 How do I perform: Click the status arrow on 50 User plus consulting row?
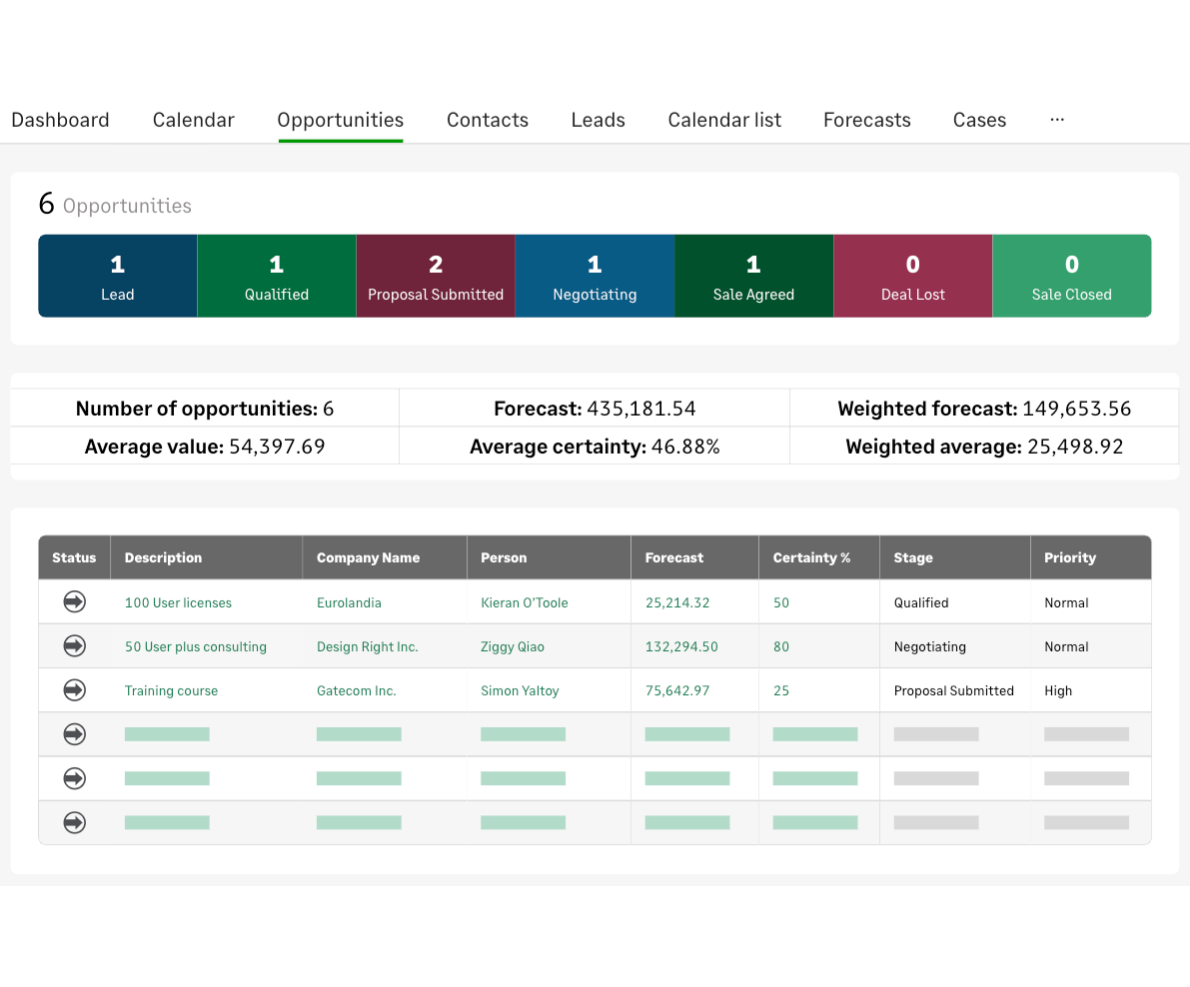[74, 646]
